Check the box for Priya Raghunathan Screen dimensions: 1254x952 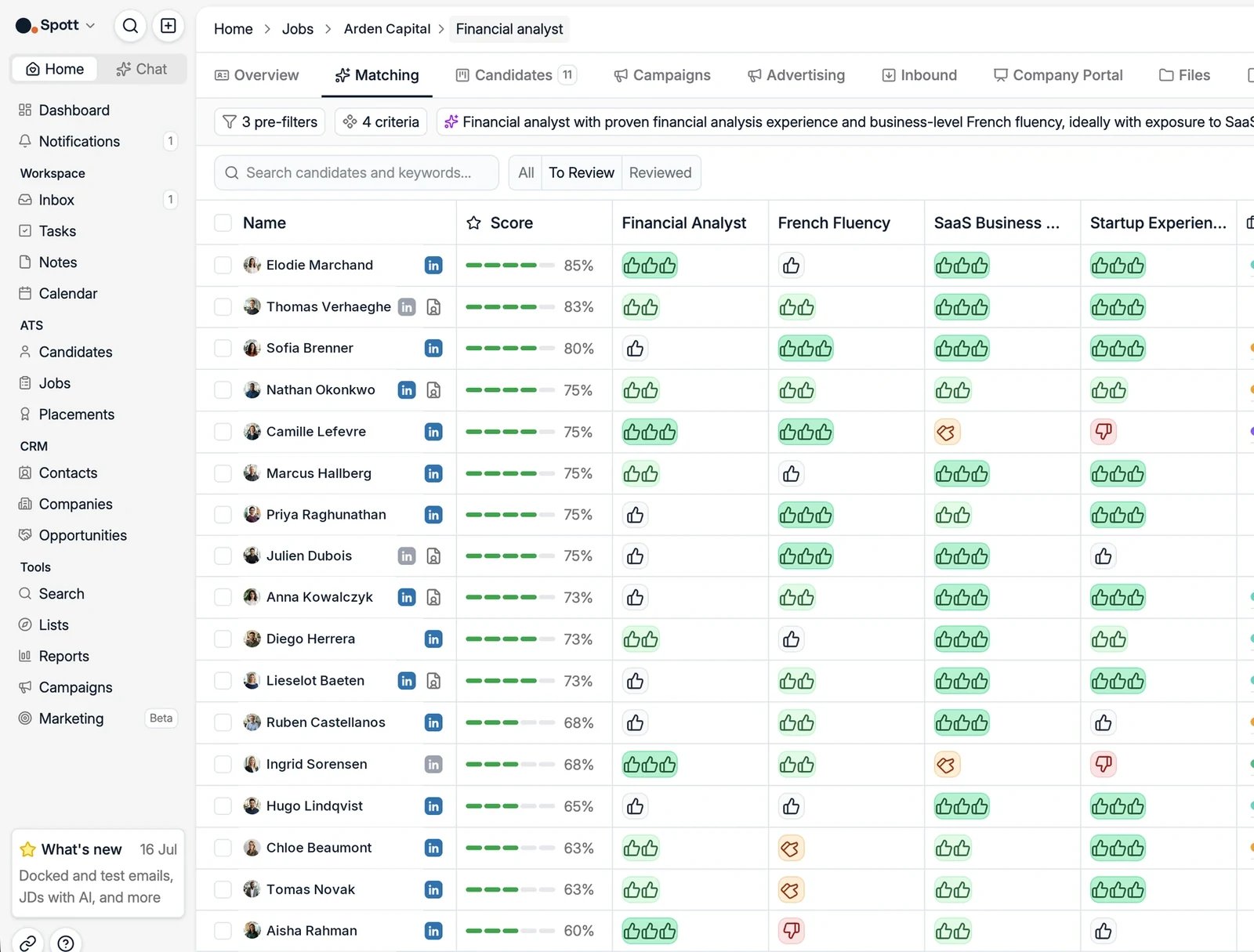(x=223, y=515)
